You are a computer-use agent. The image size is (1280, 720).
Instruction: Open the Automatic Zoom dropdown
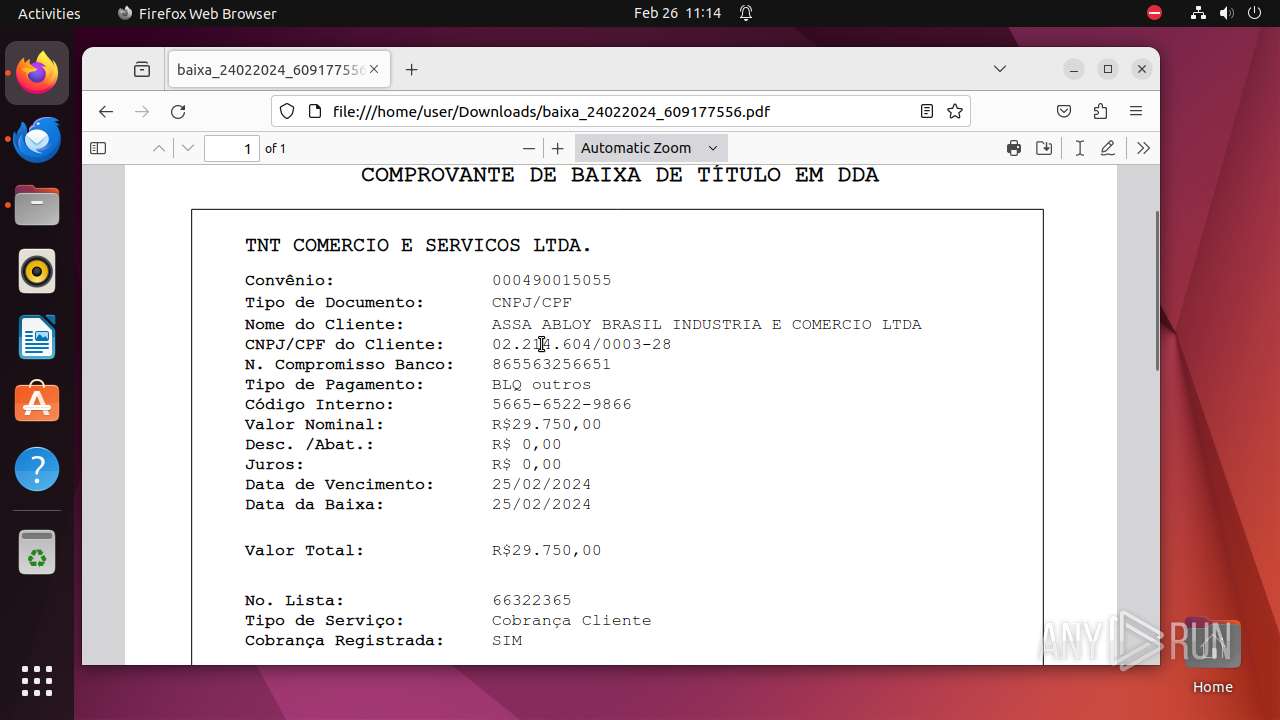(651, 148)
